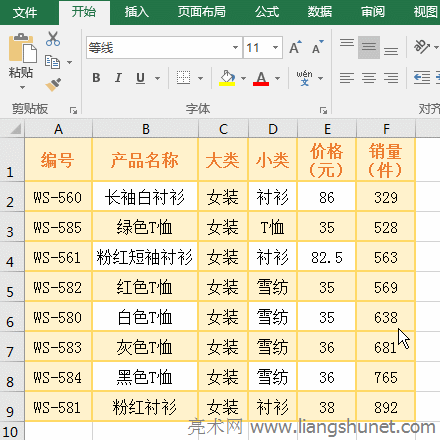Select column C header
Image resolution: width=440 pixels, height=440 pixels.
tap(223, 129)
